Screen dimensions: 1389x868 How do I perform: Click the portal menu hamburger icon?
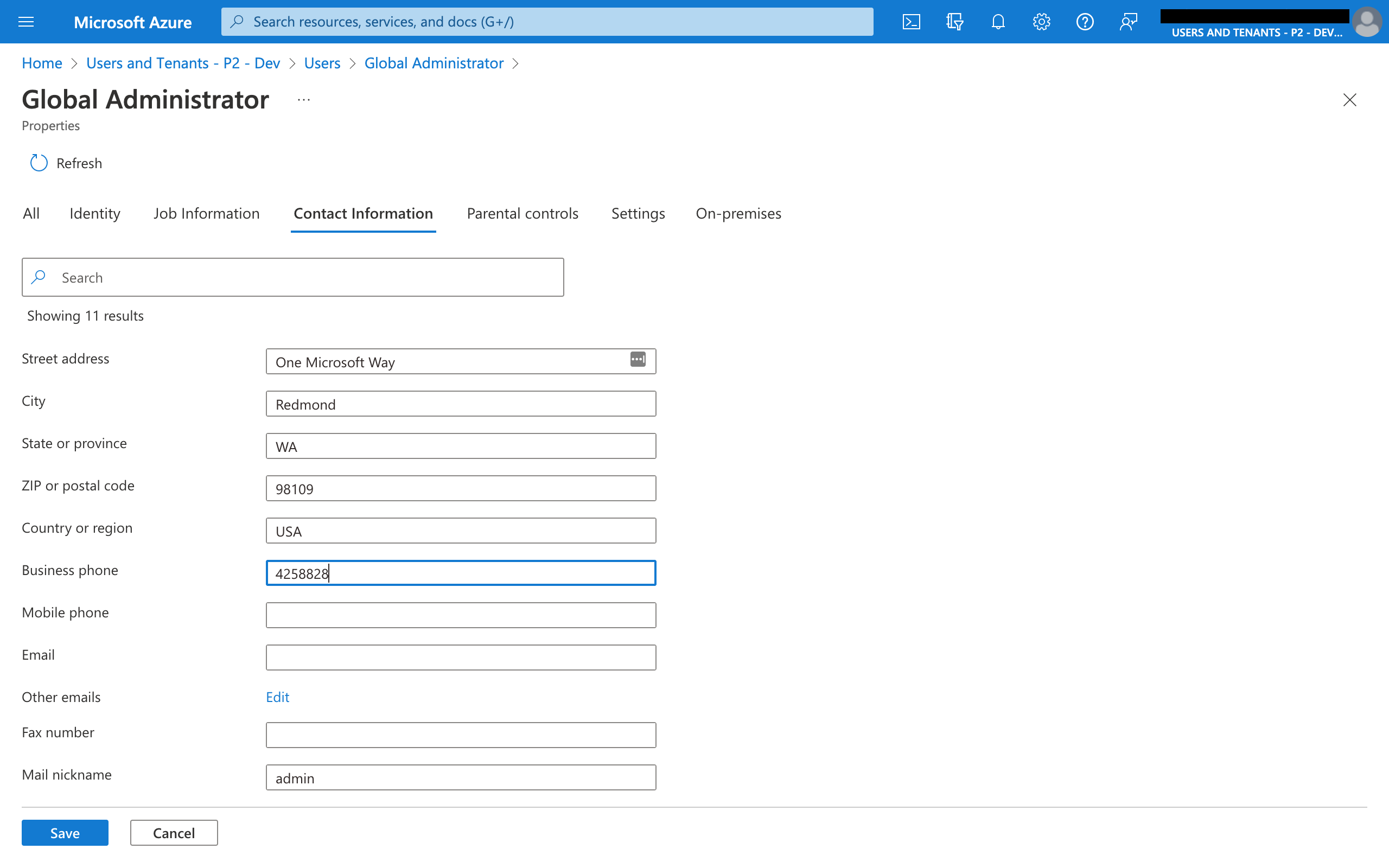[x=27, y=20]
